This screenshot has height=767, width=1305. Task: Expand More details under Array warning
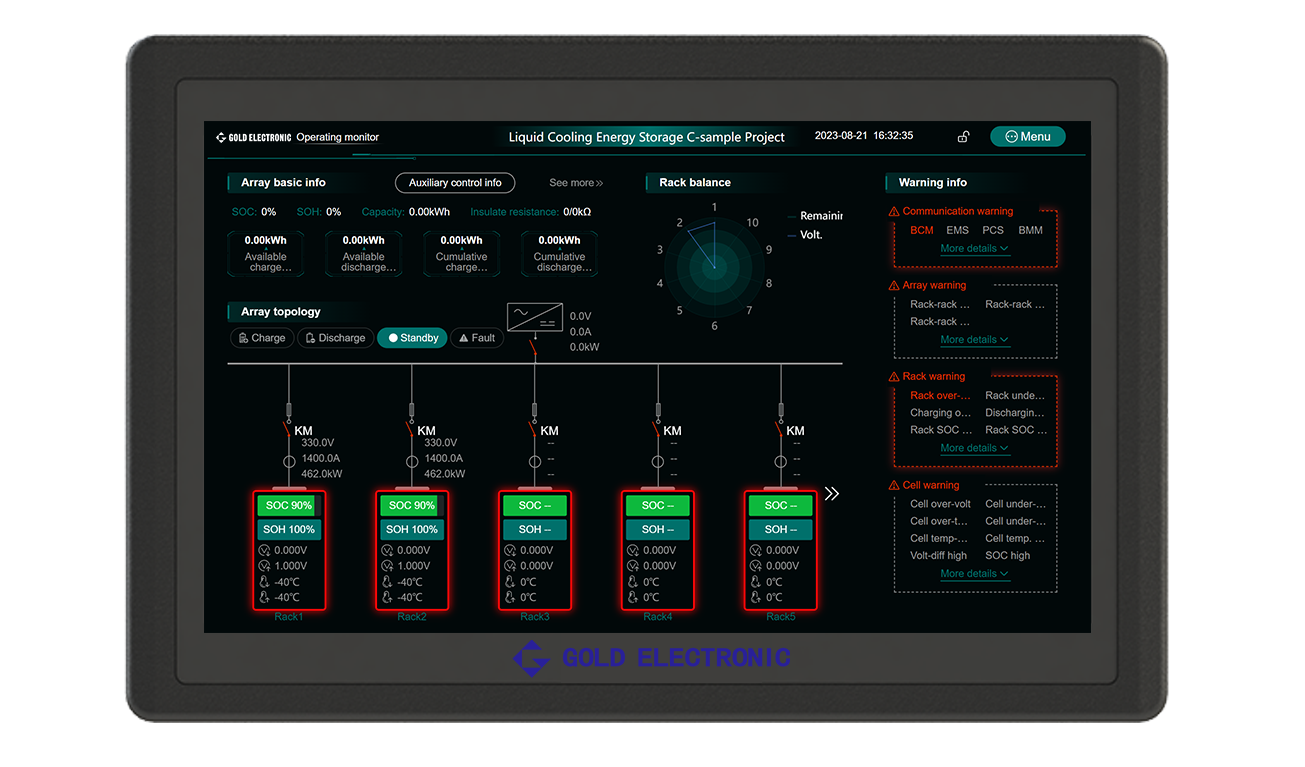pyautogui.click(x=974, y=340)
